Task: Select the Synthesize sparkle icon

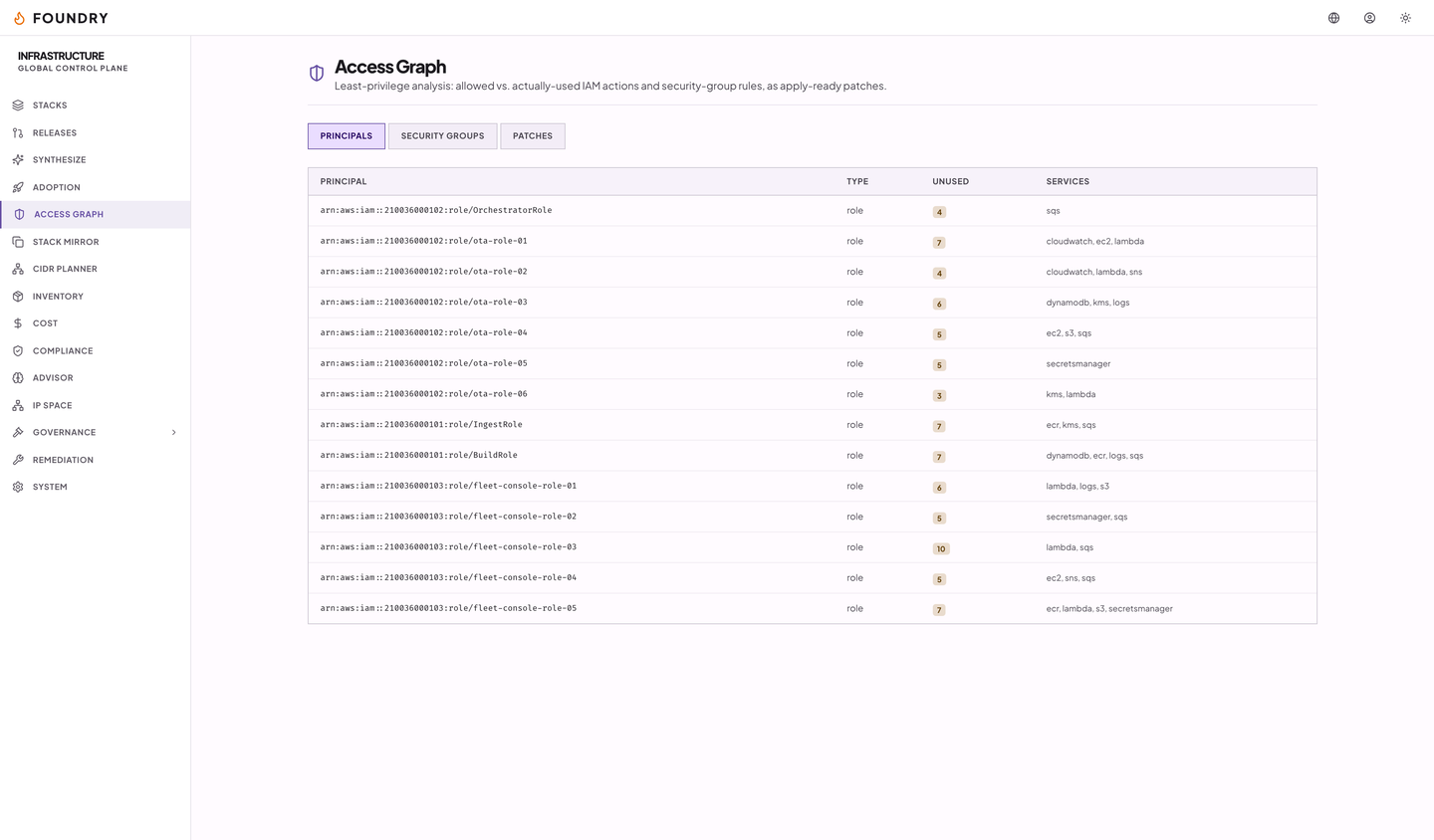Action: [x=18, y=160]
